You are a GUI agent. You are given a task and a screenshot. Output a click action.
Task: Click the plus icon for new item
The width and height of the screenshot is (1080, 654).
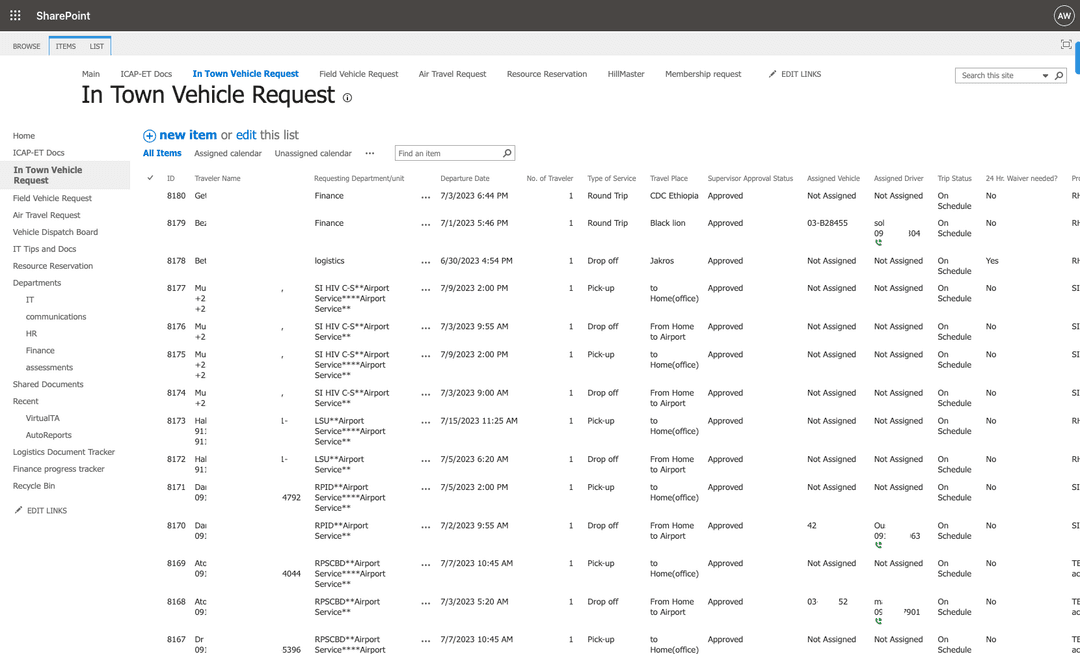point(149,136)
